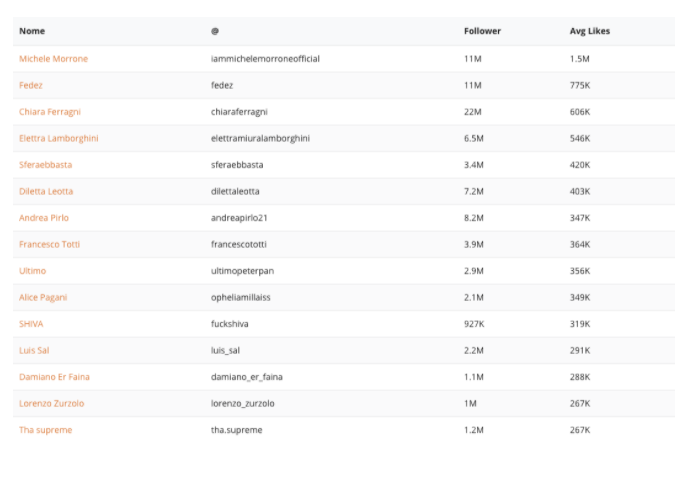Image resolution: width=682 pixels, height=481 pixels.
Task: Click the SHIVA link
Action: coord(31,324)
